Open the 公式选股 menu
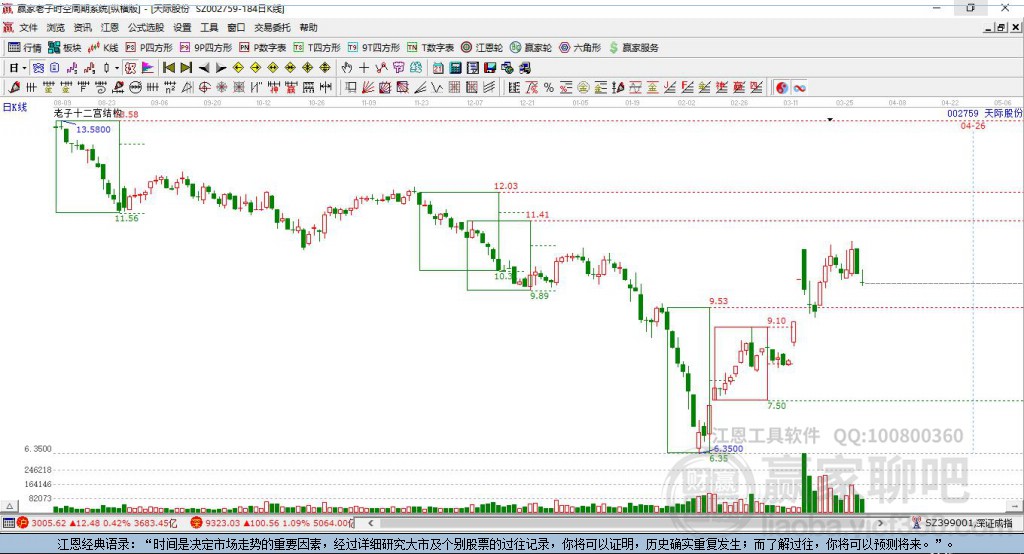 146,27
